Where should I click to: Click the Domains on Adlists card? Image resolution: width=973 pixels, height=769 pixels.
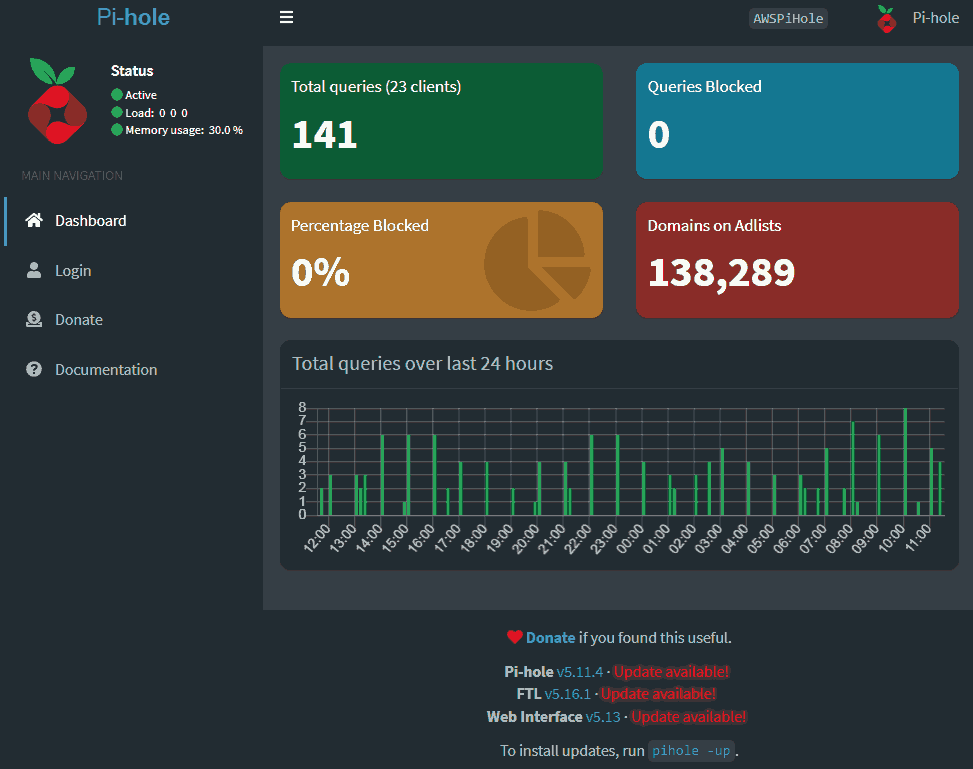(x=797, y=260)
